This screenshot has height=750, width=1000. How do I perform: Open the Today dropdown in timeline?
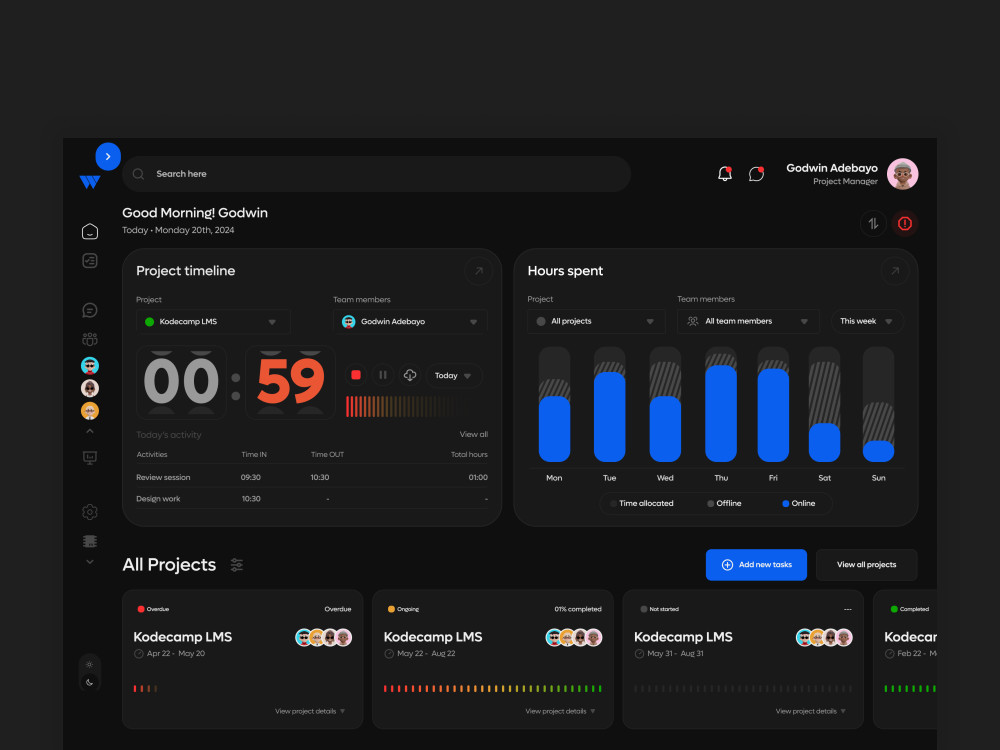click(453, 376)
